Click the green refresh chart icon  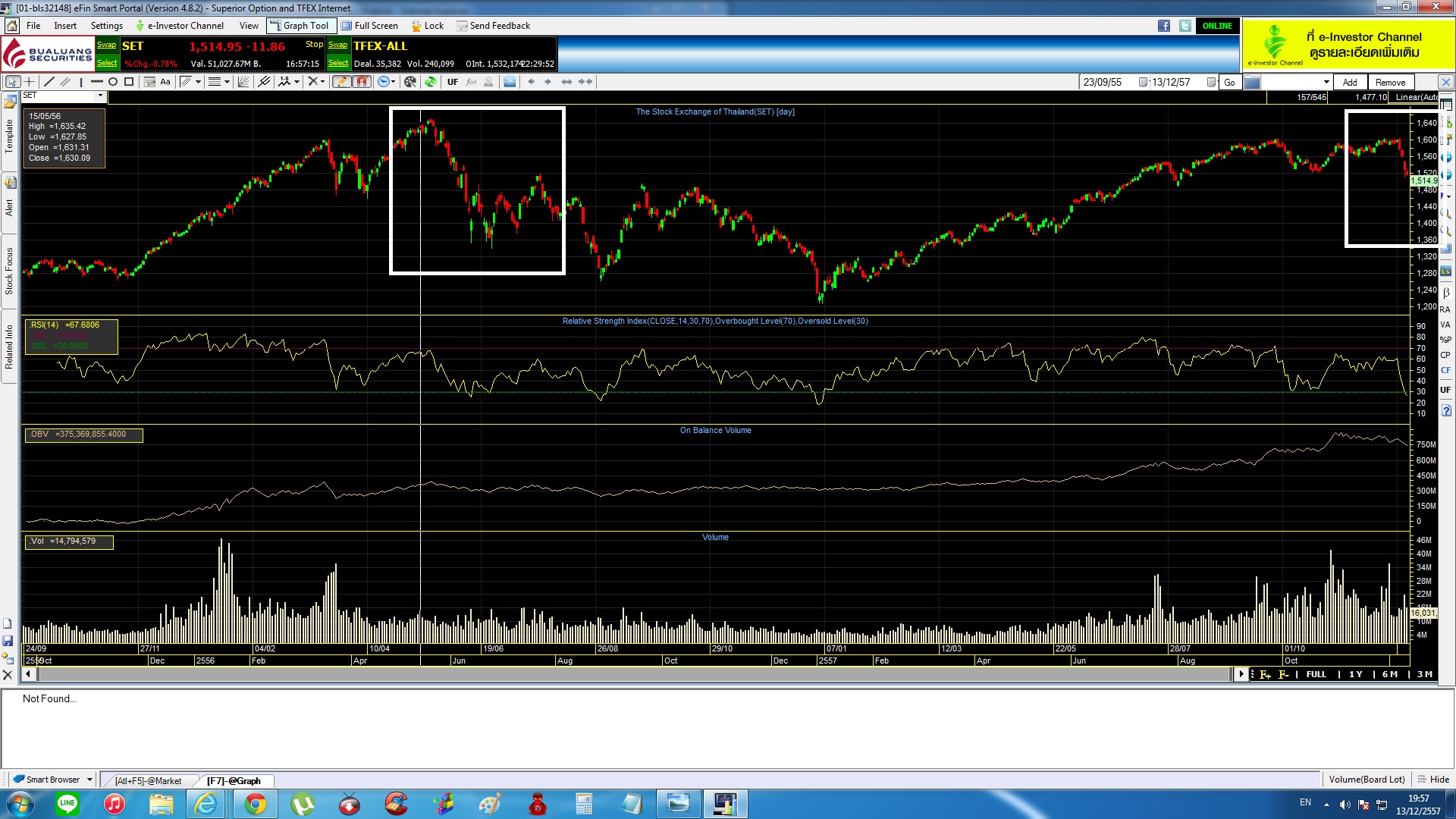[x=431, y=82]
